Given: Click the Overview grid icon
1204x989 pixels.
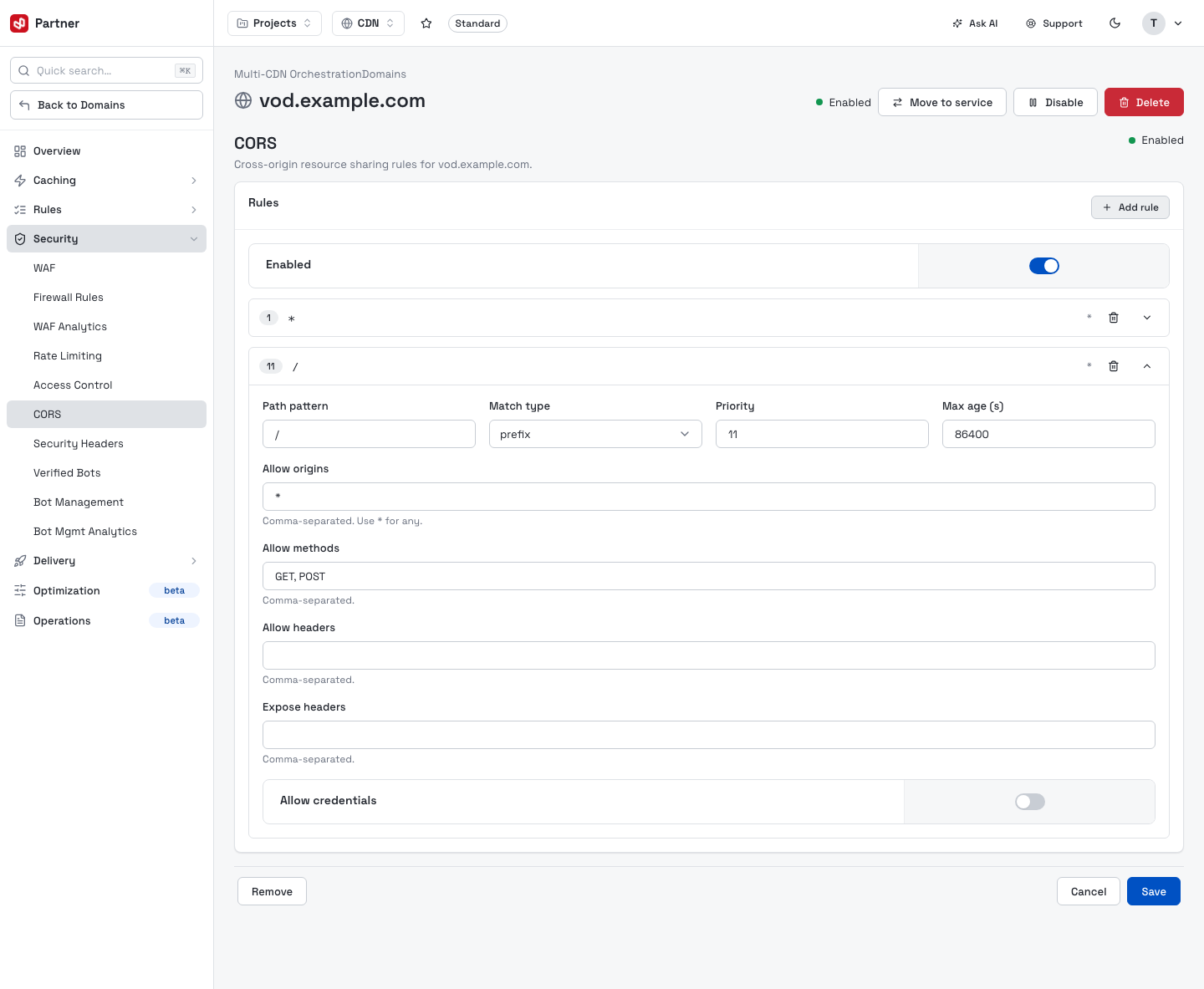Looking at the screenshot, I should [x=20, y=151].
